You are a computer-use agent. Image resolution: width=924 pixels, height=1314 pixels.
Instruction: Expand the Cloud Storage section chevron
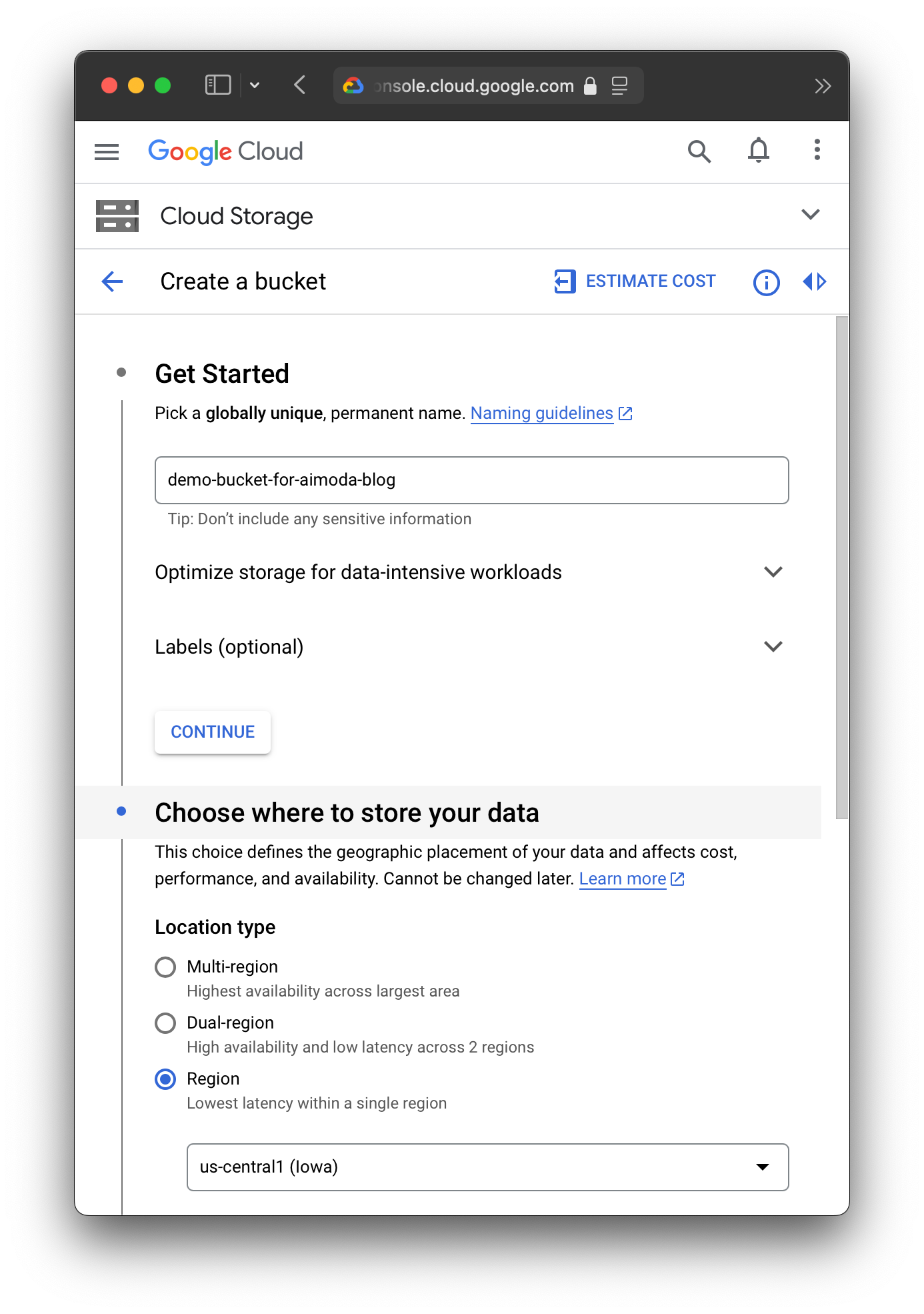click(810, 215)
